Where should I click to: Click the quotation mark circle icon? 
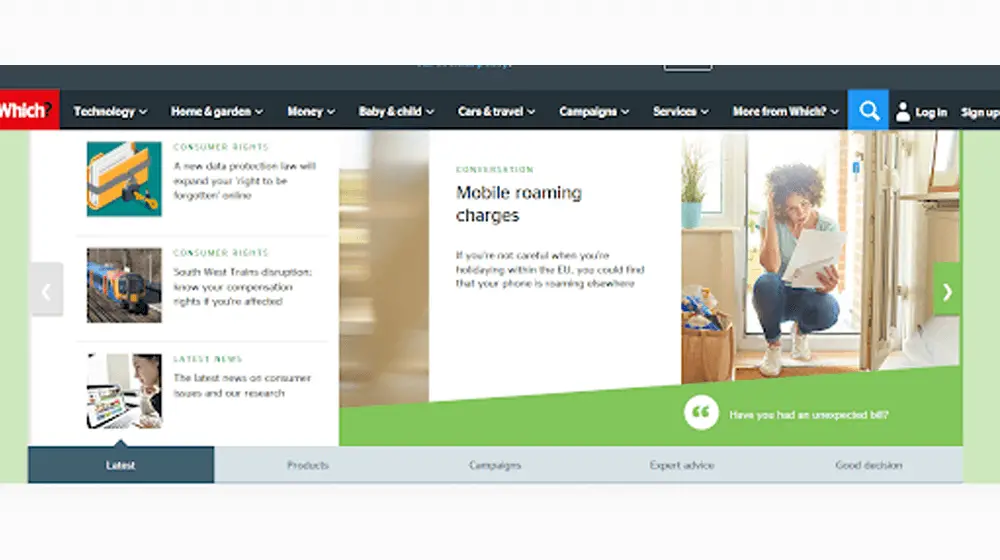click(x=701, y=413)
